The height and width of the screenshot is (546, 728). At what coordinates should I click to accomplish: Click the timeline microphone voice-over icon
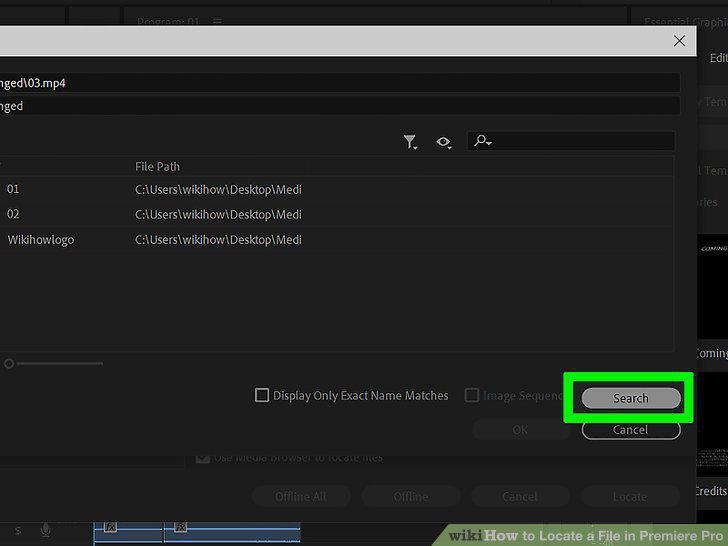coord(46,530)
